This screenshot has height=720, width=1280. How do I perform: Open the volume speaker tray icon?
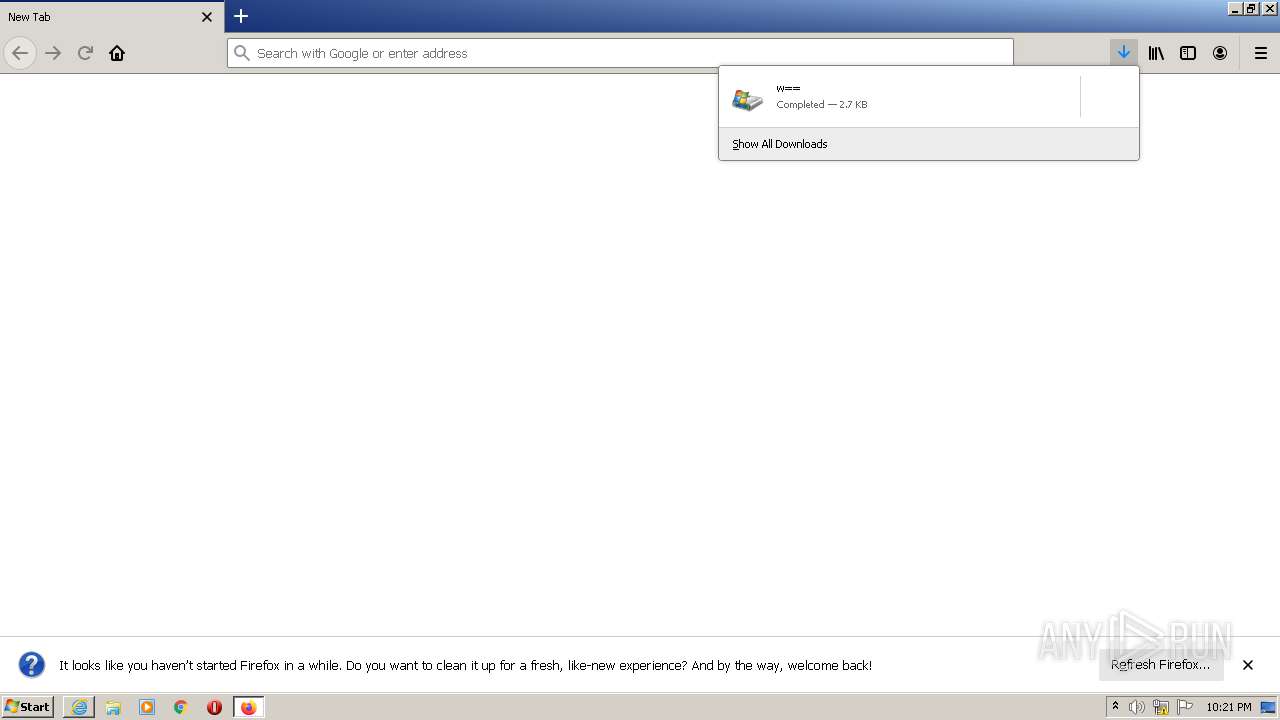tap(1137, 707)
